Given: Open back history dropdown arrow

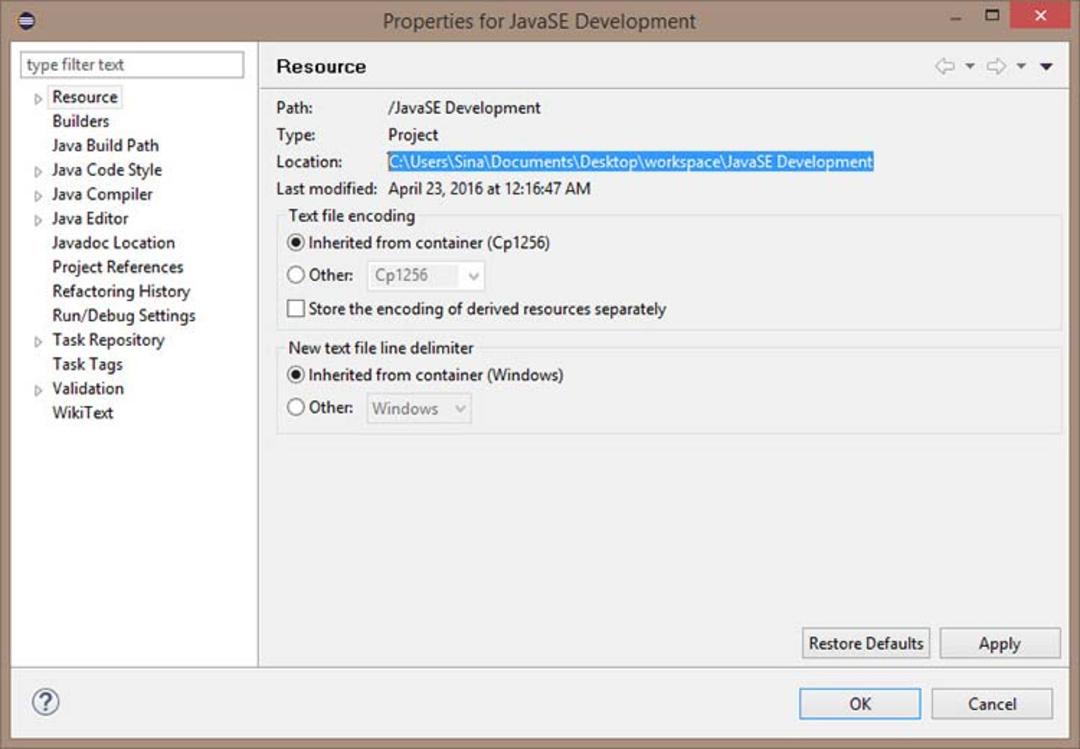Looking at the screenshot, I should pos(970,66).
